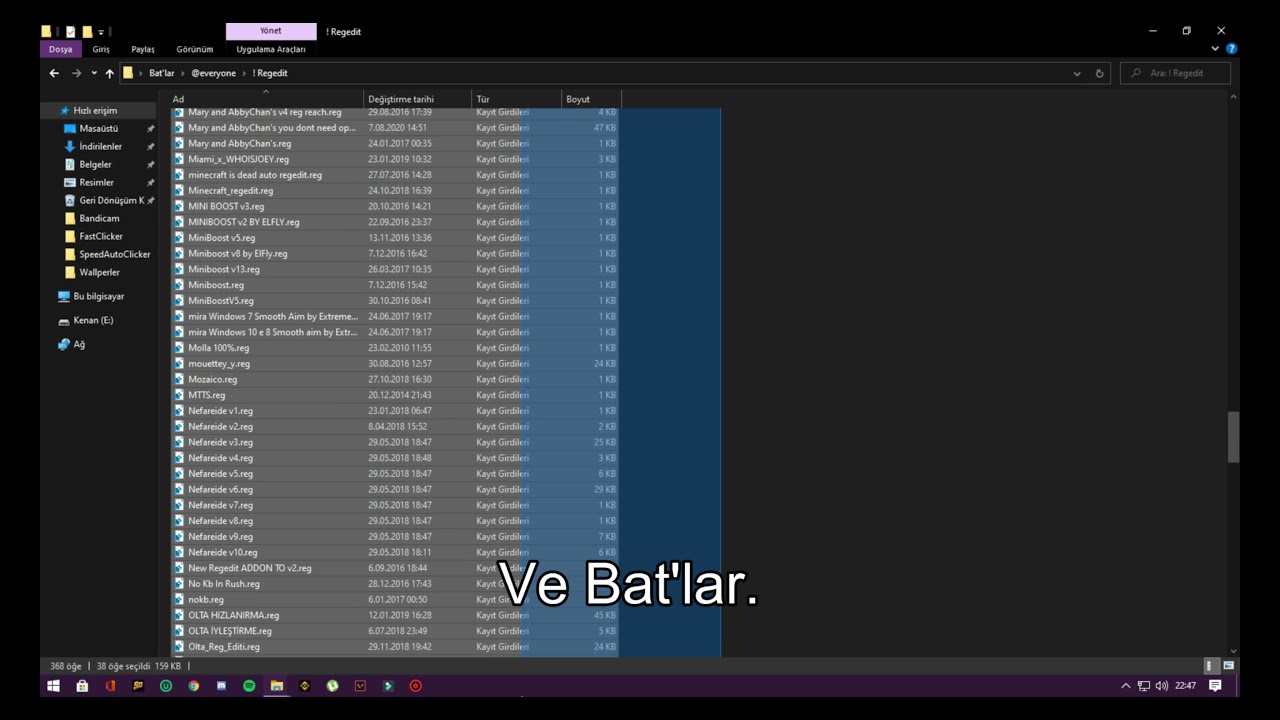Click New folder icon in quick access toolbar

pyautogui.click(x=87, y=32)
